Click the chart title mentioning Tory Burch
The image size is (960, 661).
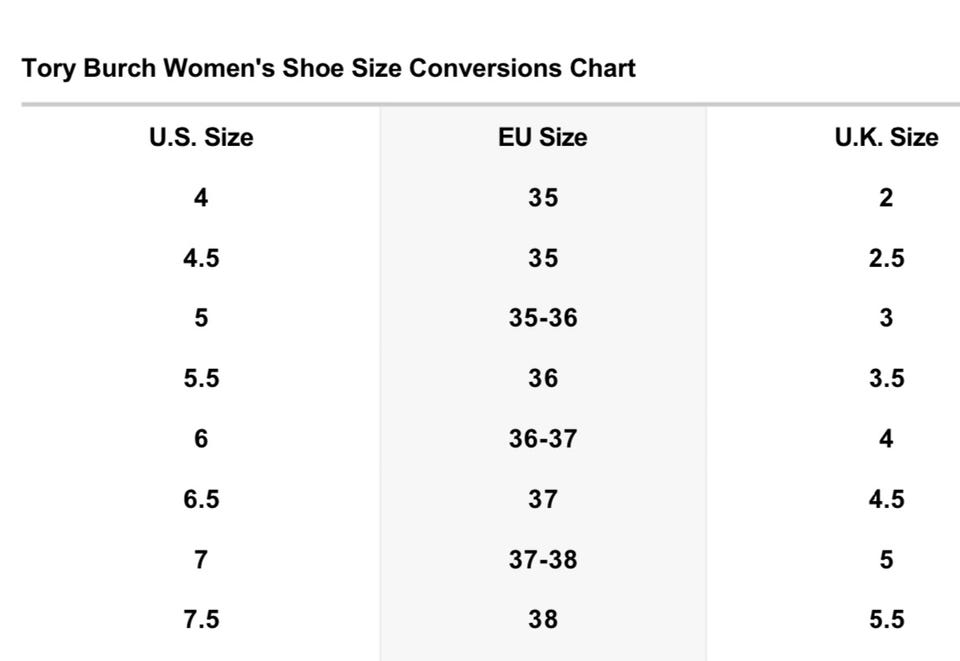pyautogui.click(x=328, y=69)
